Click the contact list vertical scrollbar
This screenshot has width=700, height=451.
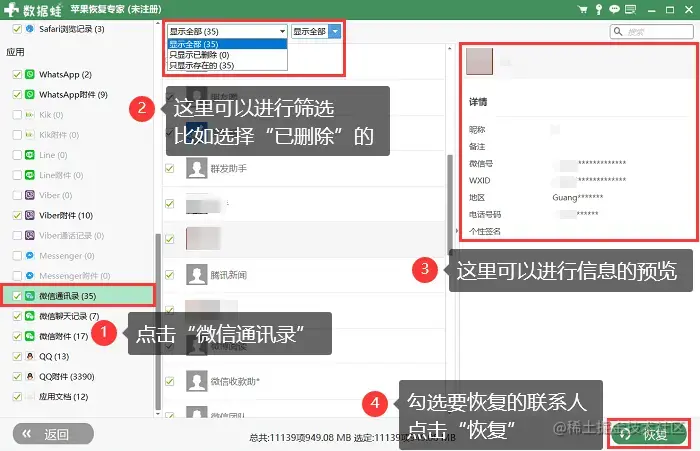pos(450,205)
